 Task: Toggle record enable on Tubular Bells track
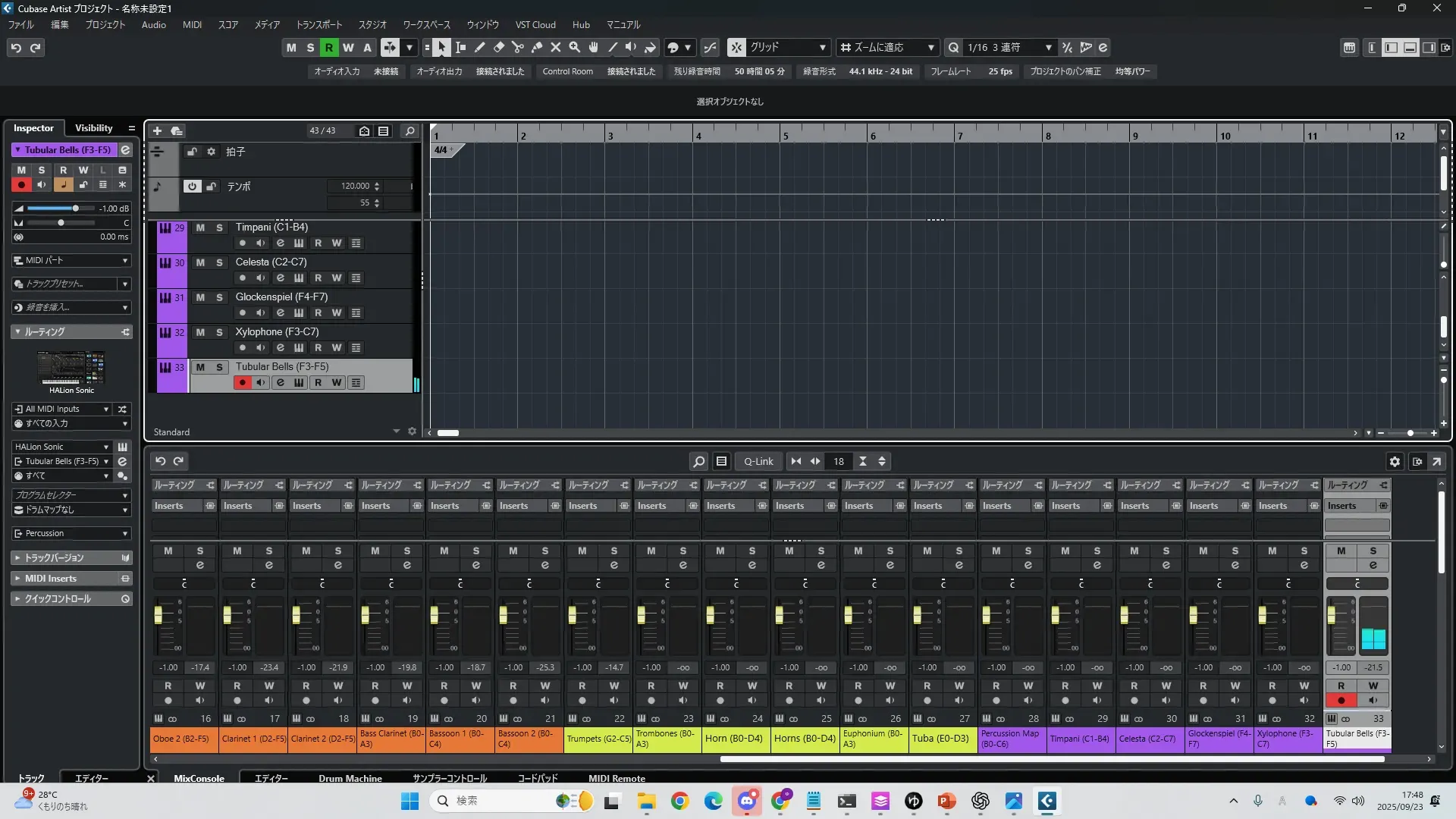[x=242, y=382]
